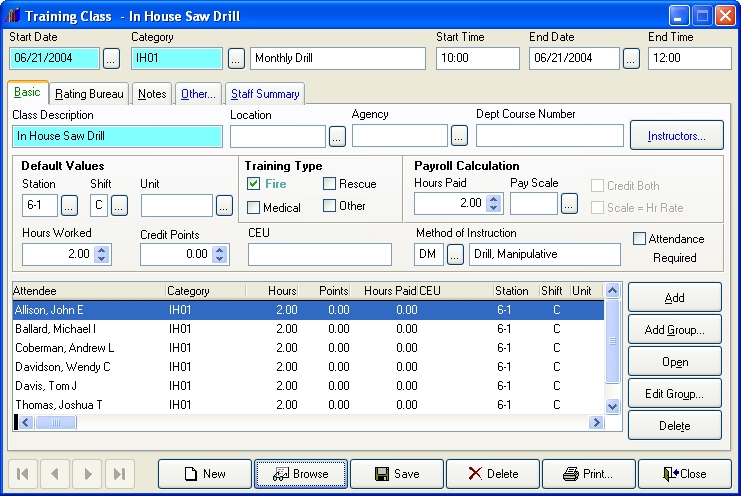The image size is (741, 496).
Task: Select attendee row Ballard, Michael I
Action: (308, 329)
